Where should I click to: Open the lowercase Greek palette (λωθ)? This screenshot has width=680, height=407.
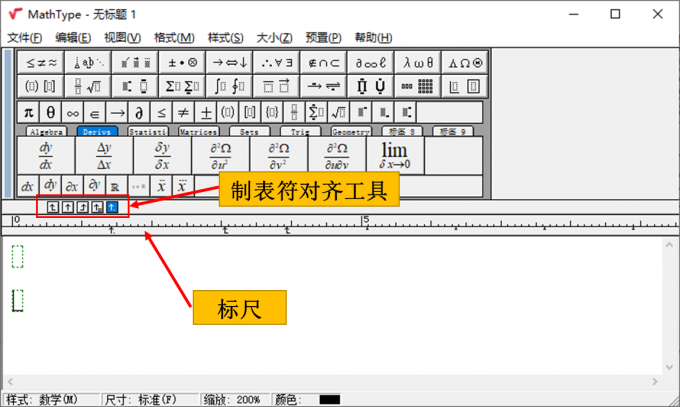(x=418, y=62)
